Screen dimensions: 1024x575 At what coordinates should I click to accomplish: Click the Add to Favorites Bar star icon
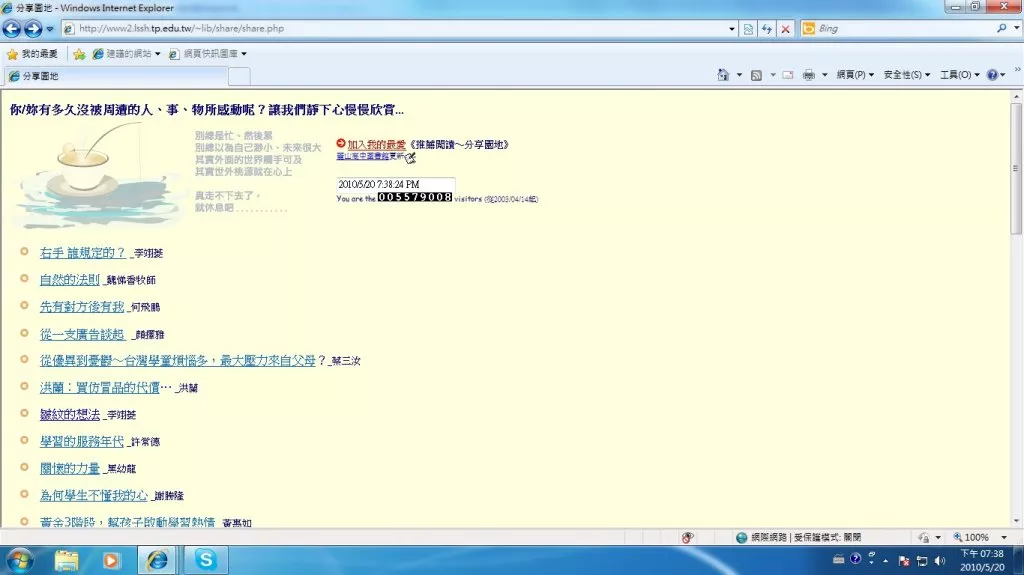tap(79, 54)
